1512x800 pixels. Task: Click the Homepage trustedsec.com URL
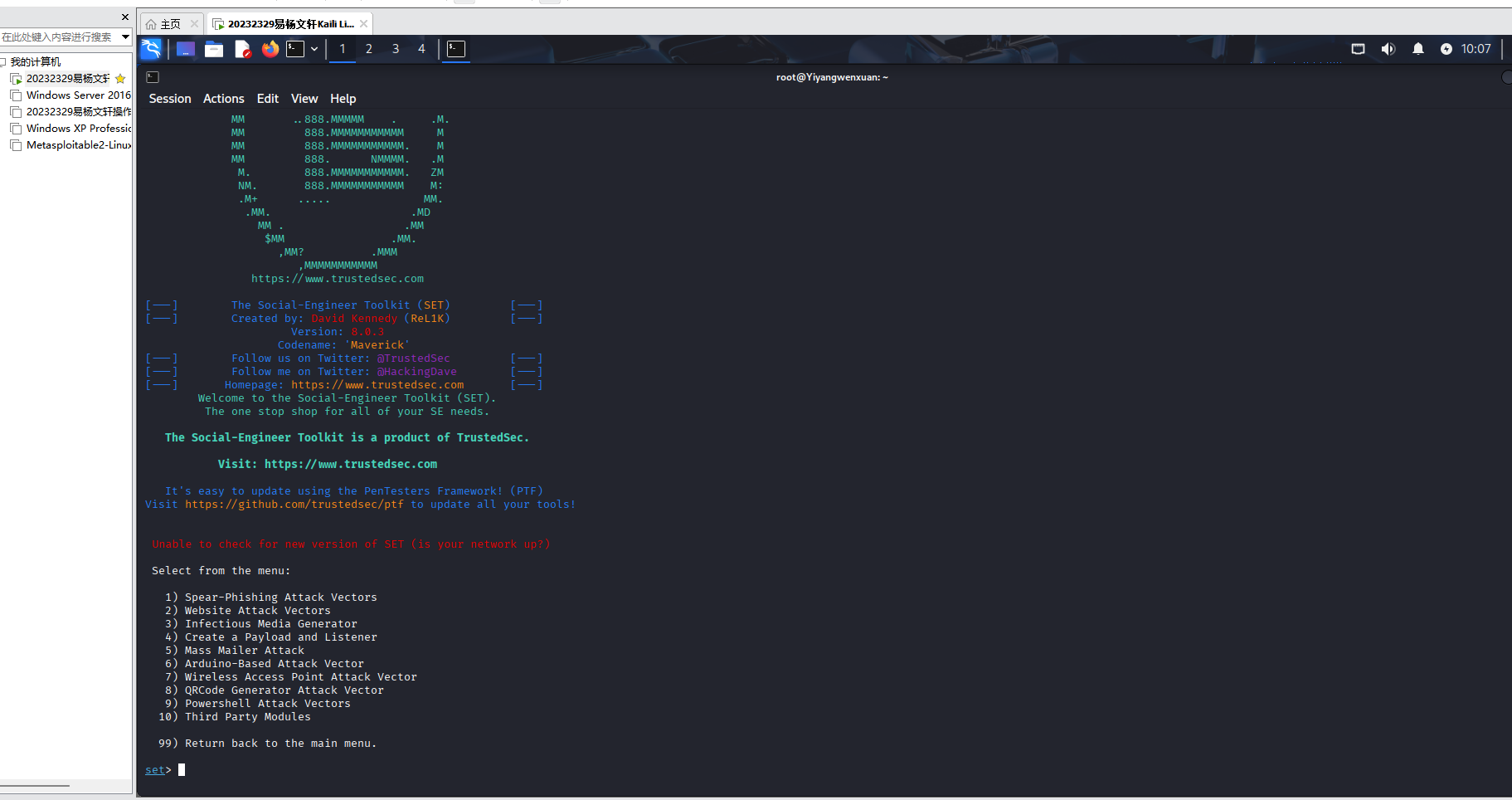pos(377,385)
